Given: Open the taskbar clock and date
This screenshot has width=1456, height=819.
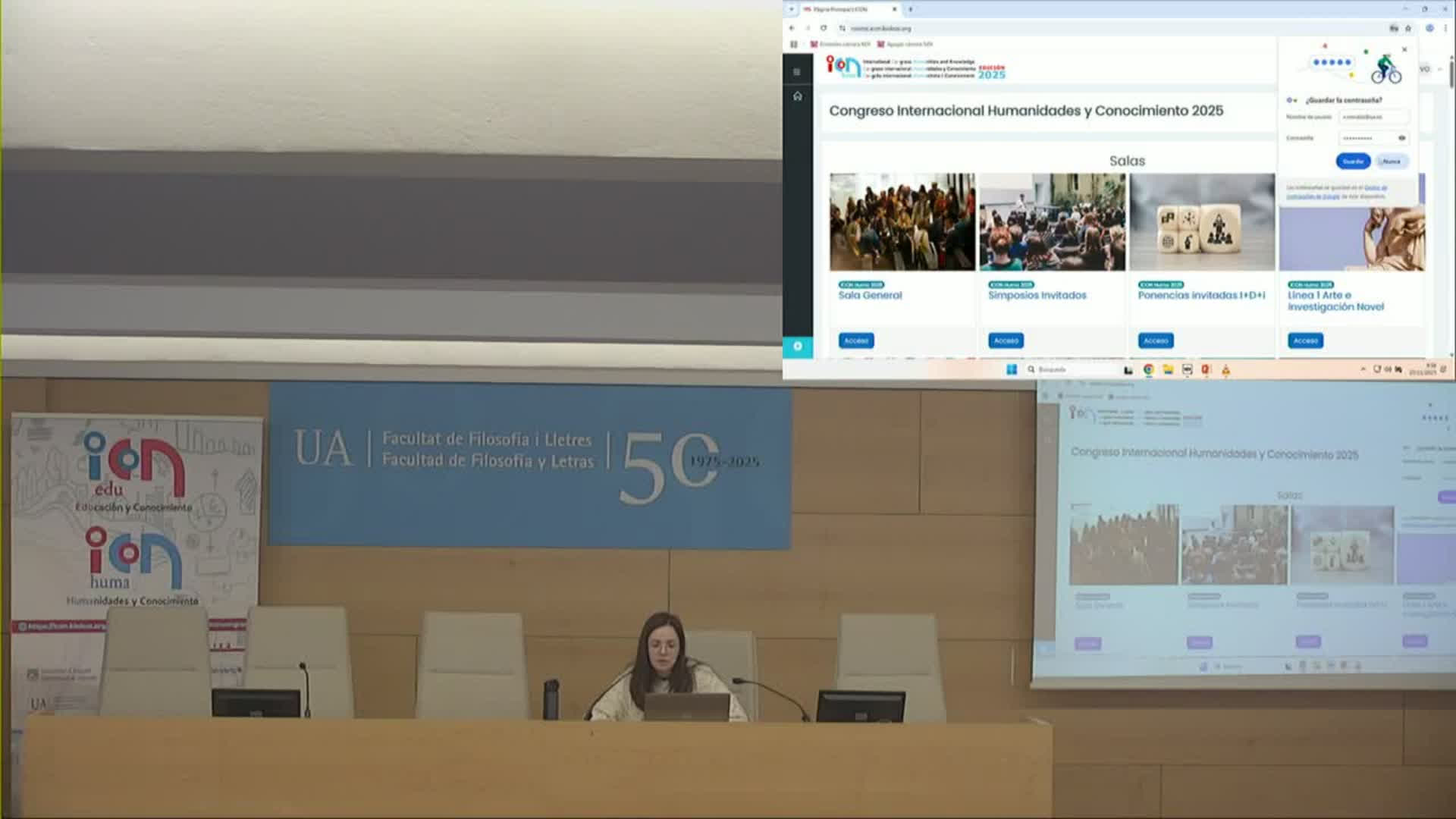Looking at the screenshot, I should click(1423, 369).
